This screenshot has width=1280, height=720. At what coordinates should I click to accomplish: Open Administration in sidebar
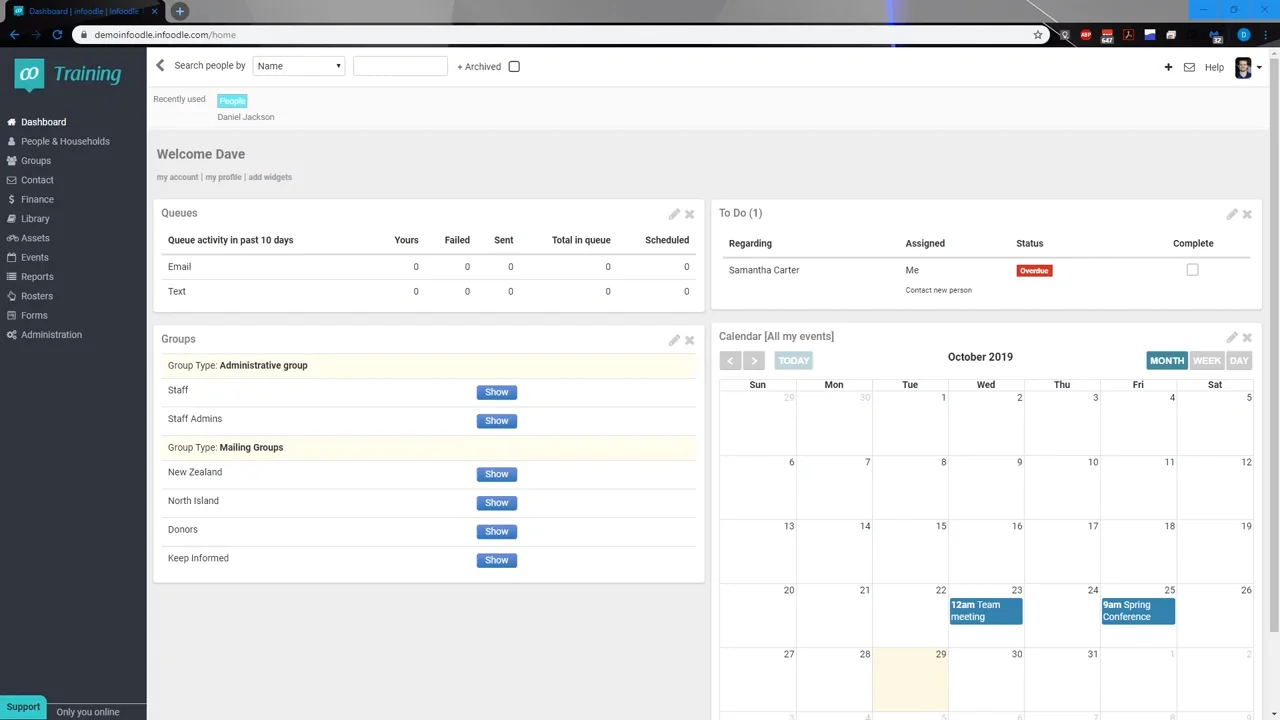pos(51,335)
